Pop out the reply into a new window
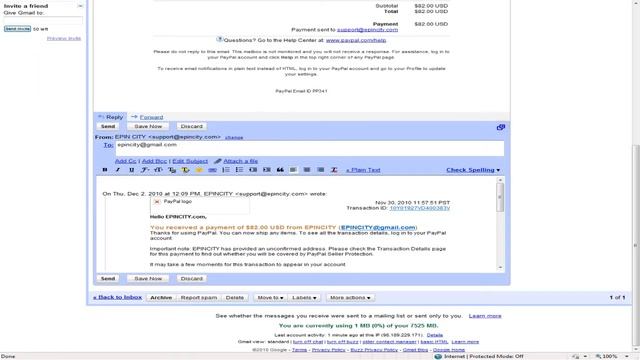 point(501,127)
